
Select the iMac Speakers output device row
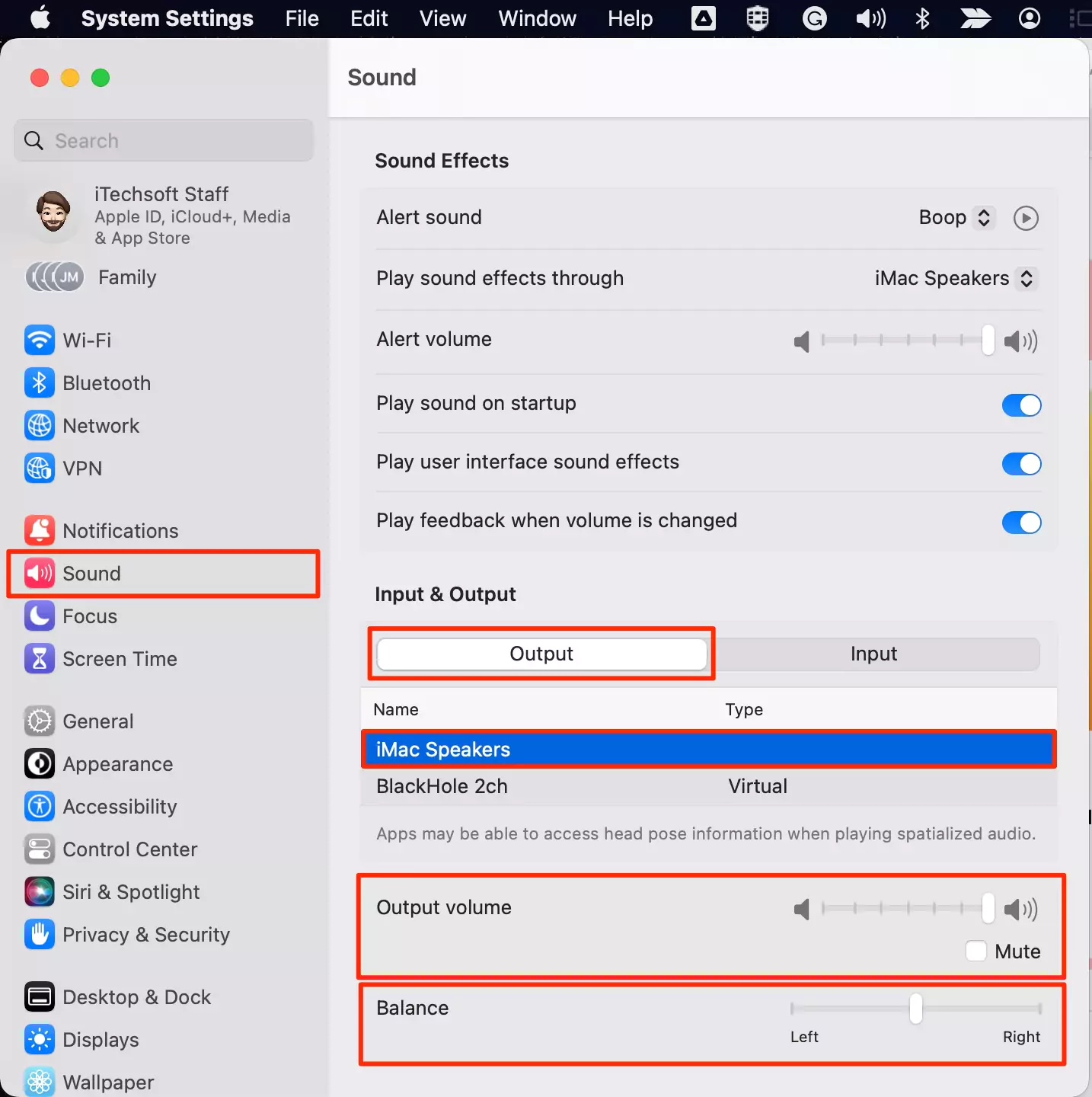[708, 749]
